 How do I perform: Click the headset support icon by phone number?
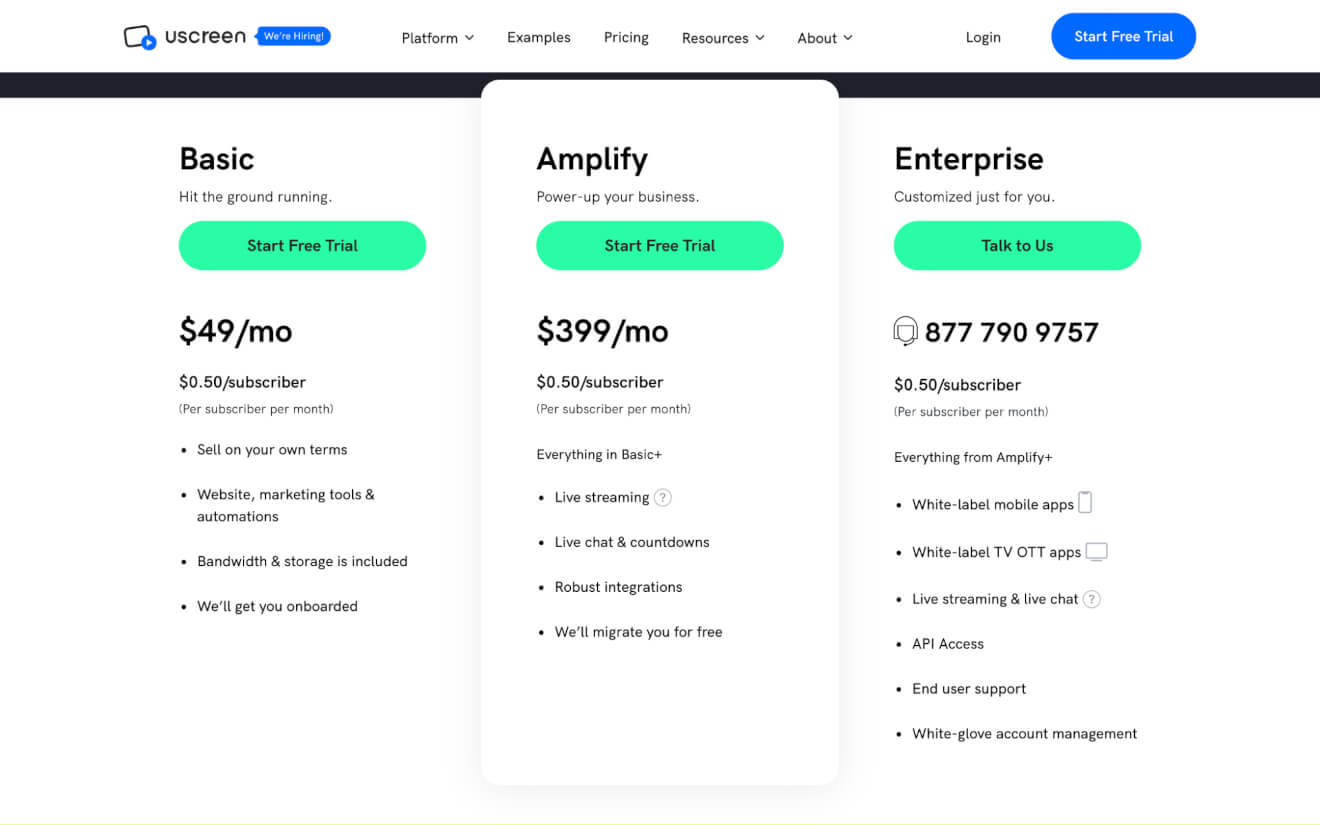pos(905,331)
